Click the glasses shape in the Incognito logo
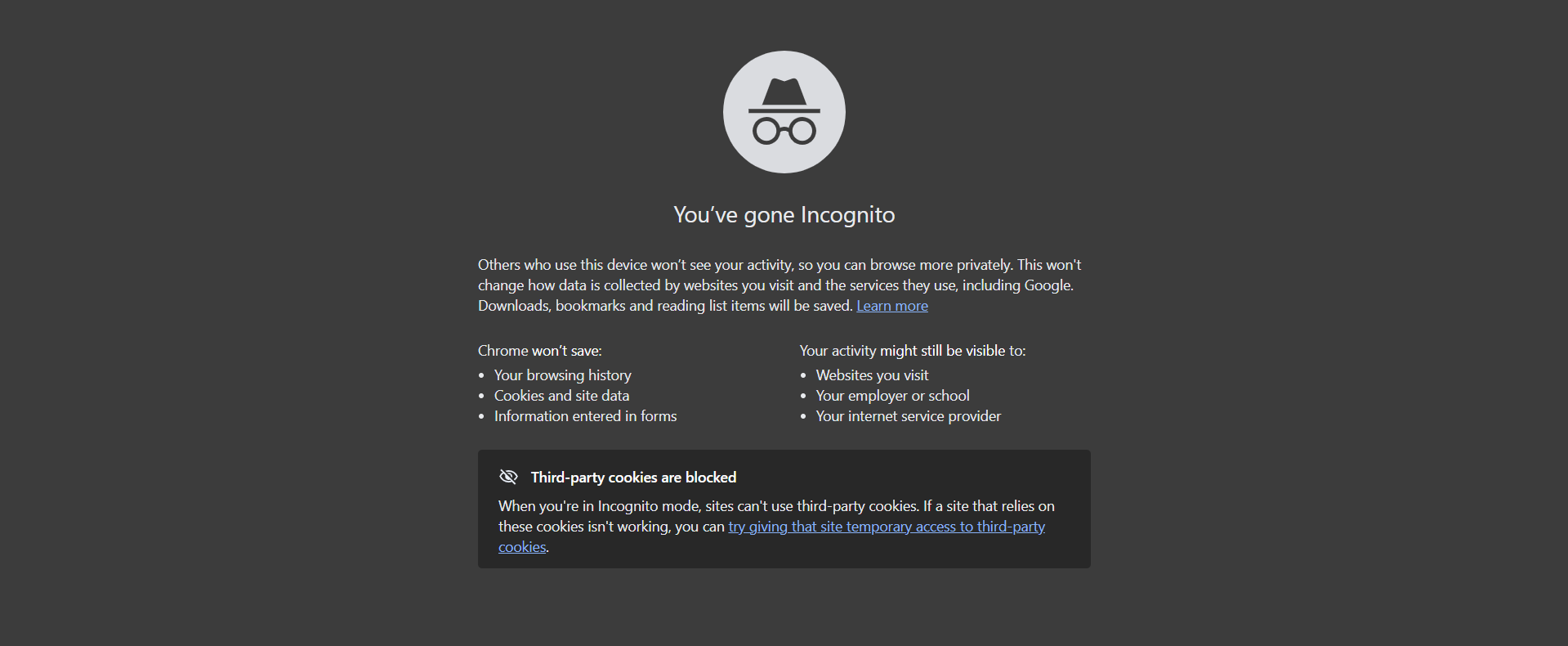Image resolution: width=1568 pixels, height=646 pixels. click(x=784, y=131)
